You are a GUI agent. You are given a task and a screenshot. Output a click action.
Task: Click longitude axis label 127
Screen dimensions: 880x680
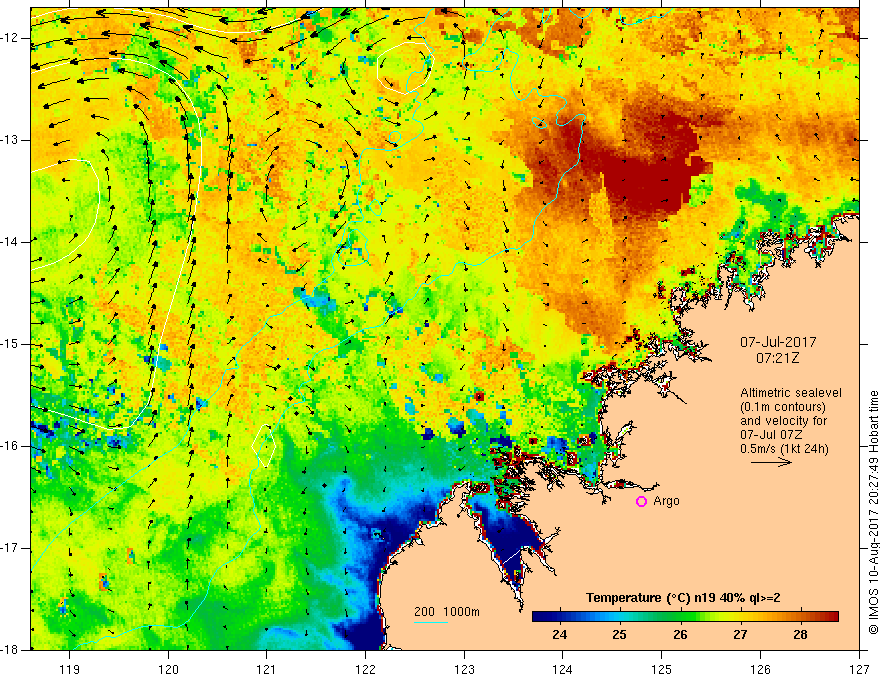(859, 669)
